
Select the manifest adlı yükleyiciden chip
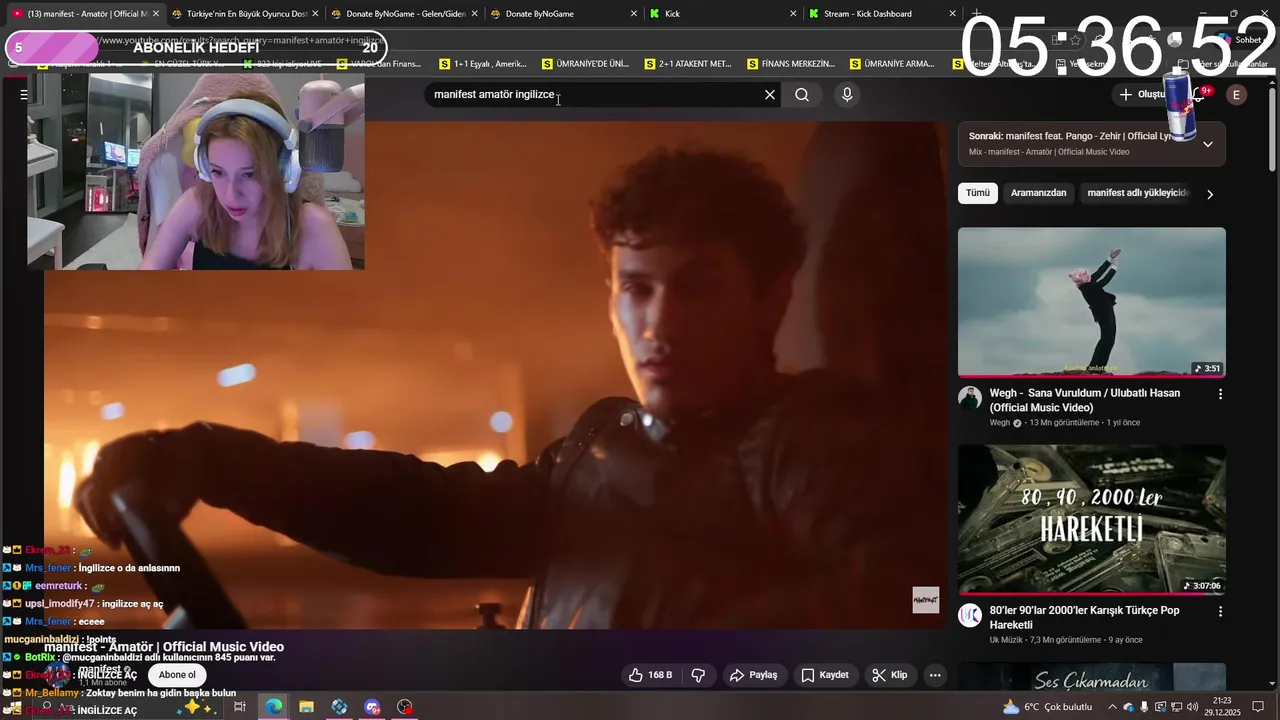(1137, 193)
